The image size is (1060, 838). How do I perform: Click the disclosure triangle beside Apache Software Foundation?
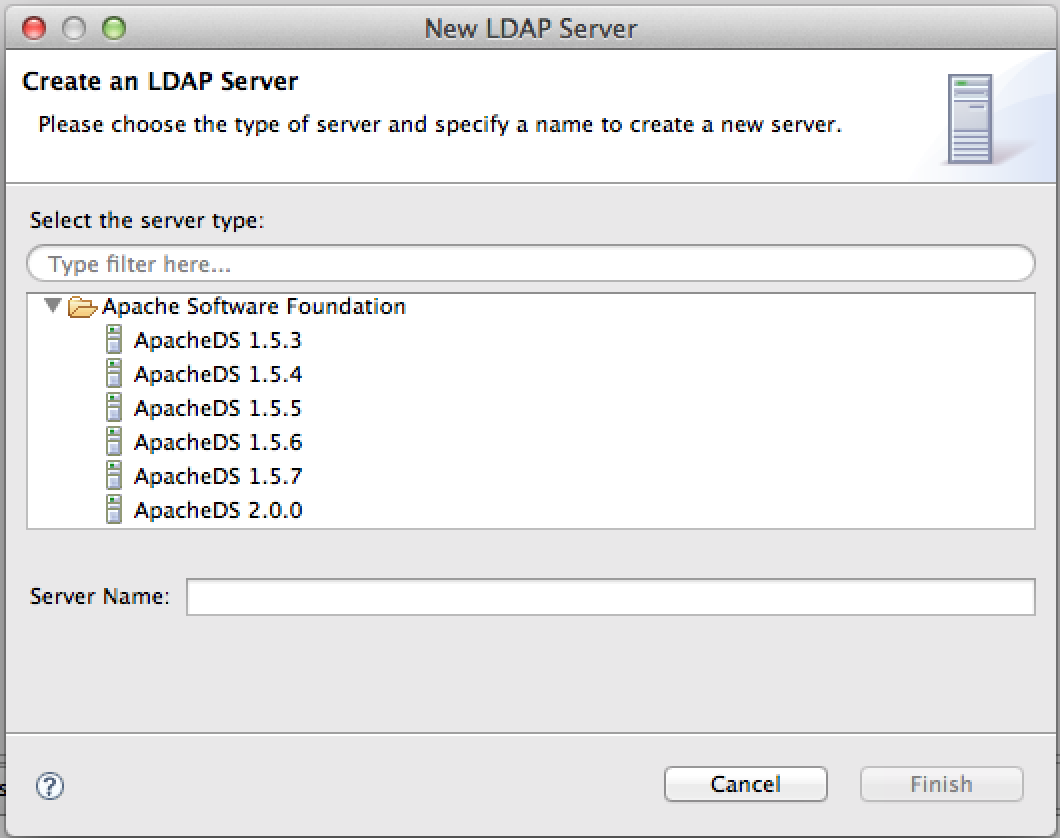(x=54, y=306)
